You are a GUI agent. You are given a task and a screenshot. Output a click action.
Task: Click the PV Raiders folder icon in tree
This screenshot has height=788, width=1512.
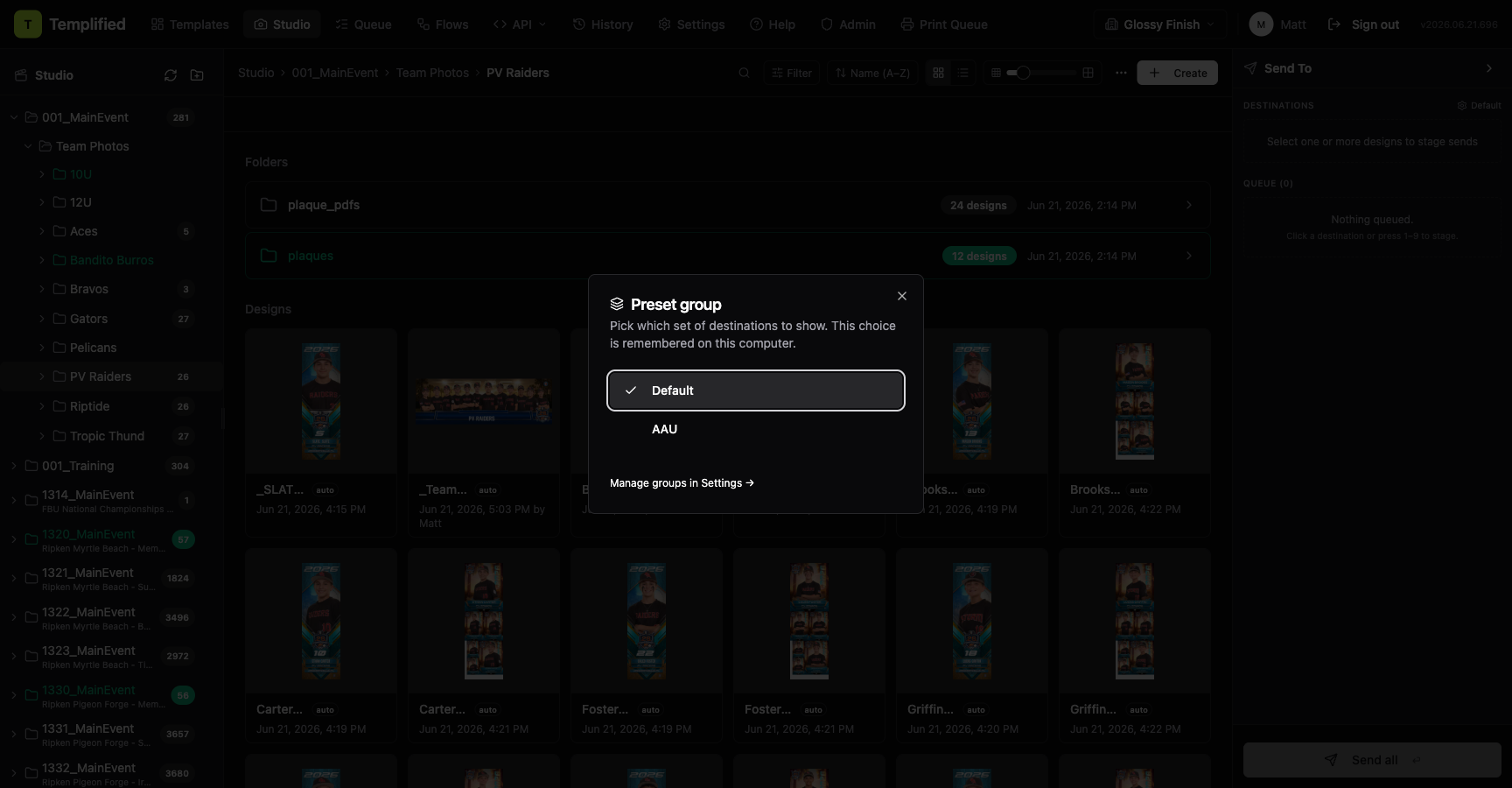point(59,376)
